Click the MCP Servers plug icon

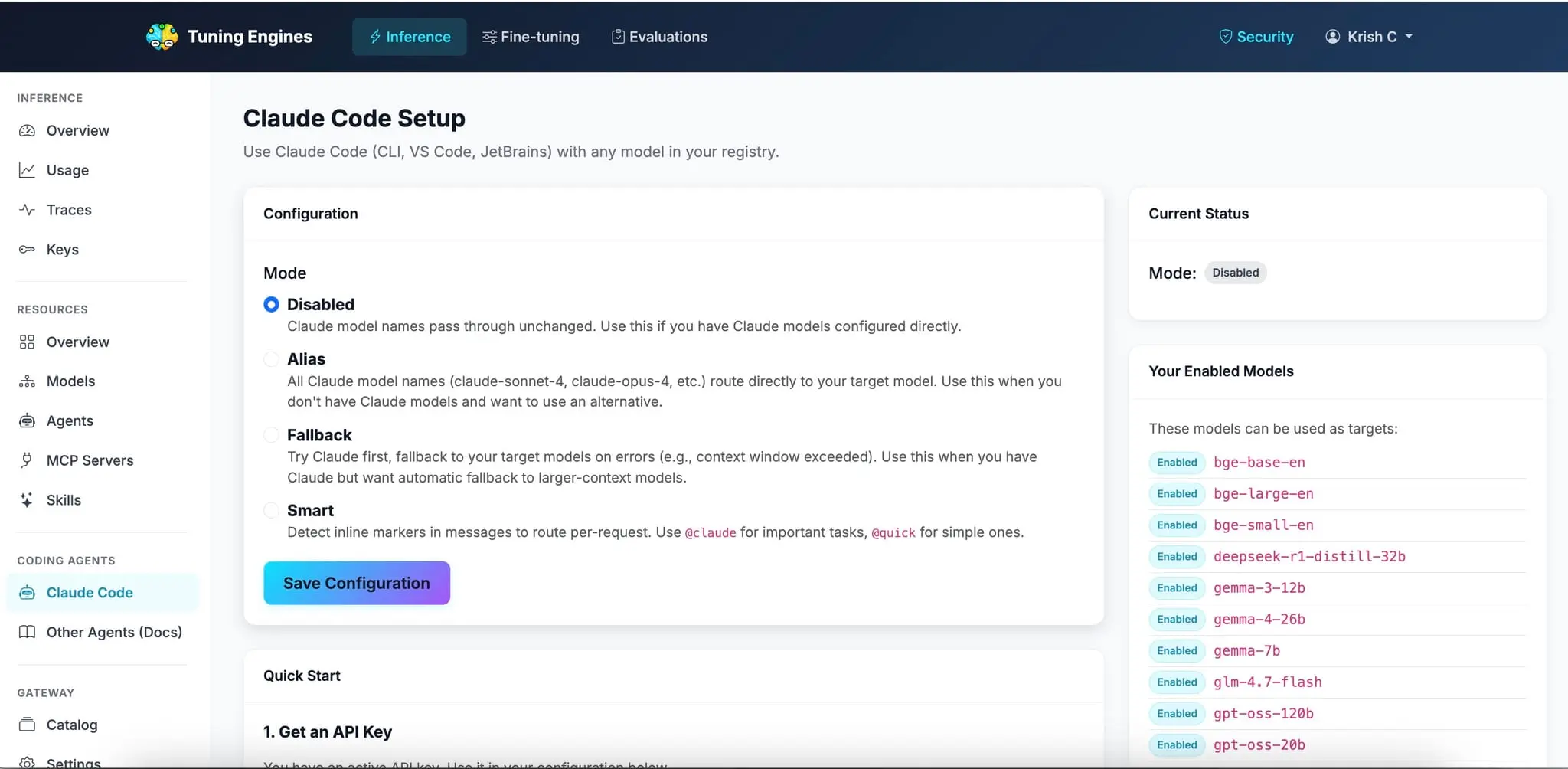pos(27,460)
